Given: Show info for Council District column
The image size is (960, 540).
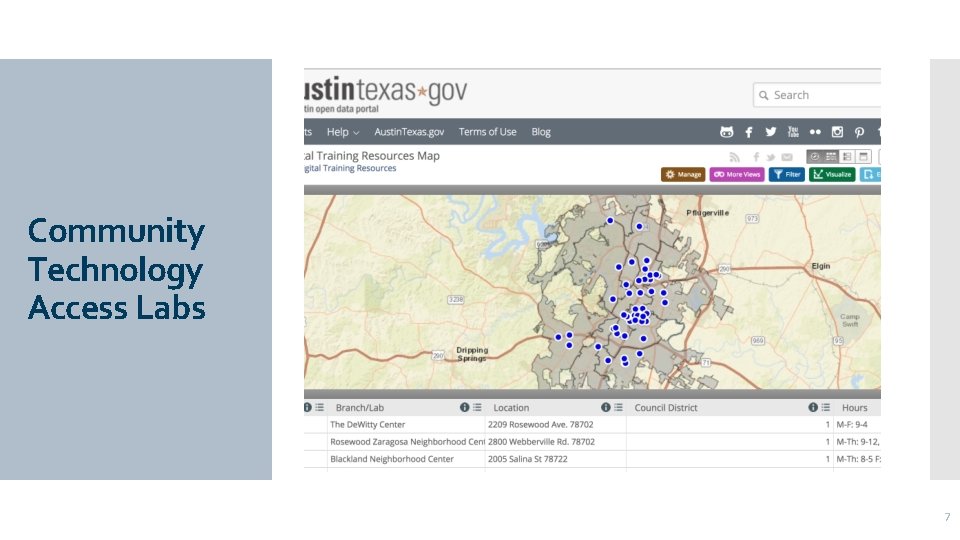Looking at the screenshot, I should pyautogui.click(x=813, y=407).
